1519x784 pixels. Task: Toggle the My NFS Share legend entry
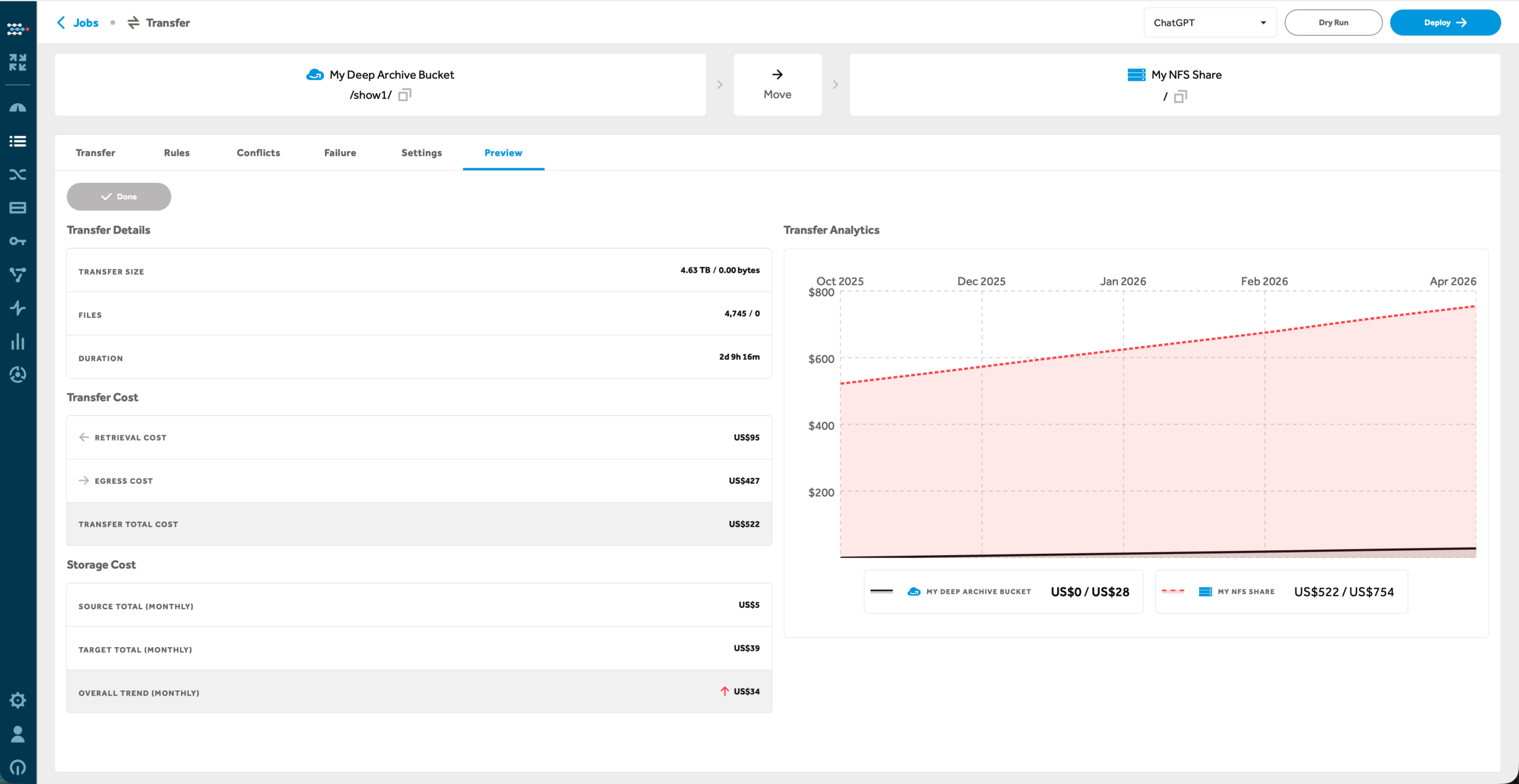tap(1281, 591)
